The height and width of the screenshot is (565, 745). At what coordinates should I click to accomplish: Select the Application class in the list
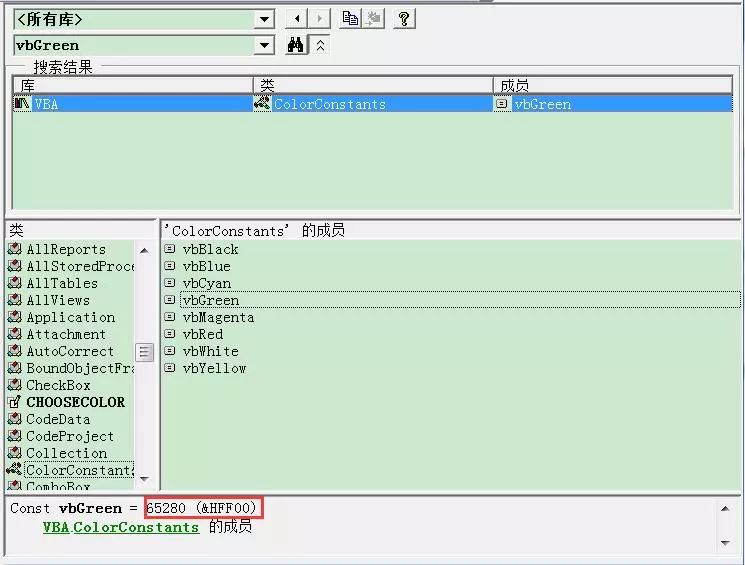click(70, 317)
